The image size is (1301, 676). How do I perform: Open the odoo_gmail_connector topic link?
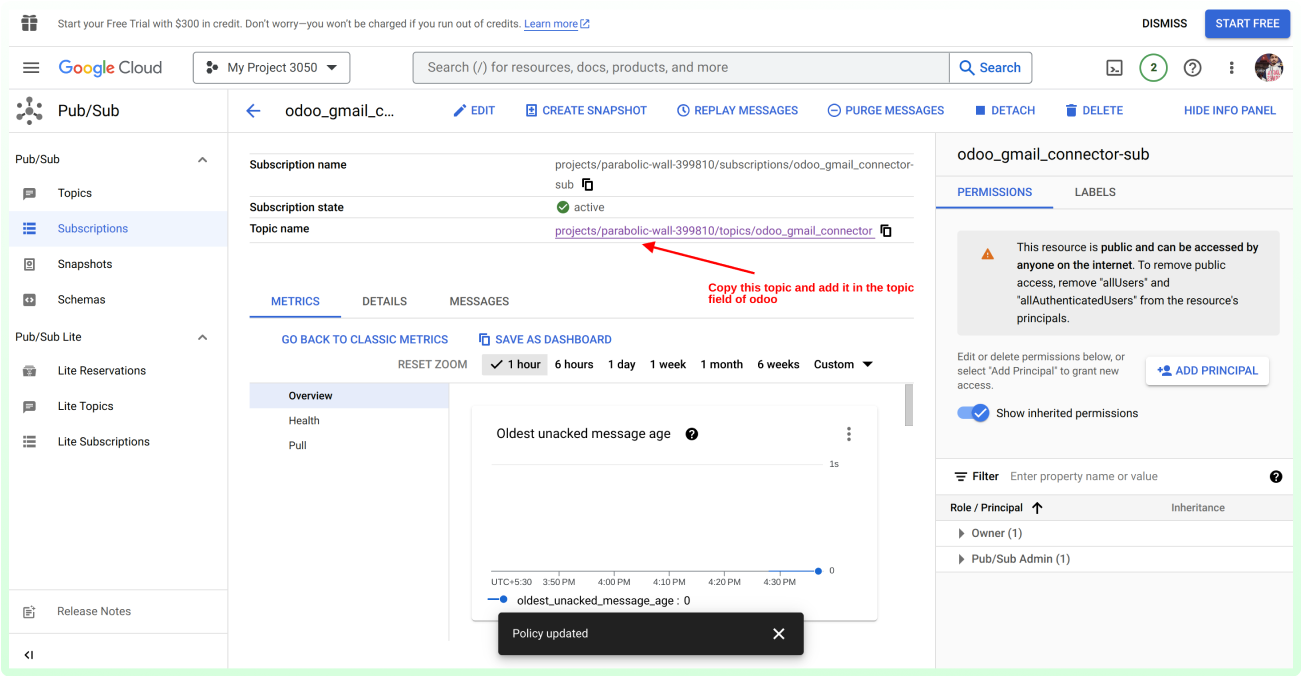[713, 231]
